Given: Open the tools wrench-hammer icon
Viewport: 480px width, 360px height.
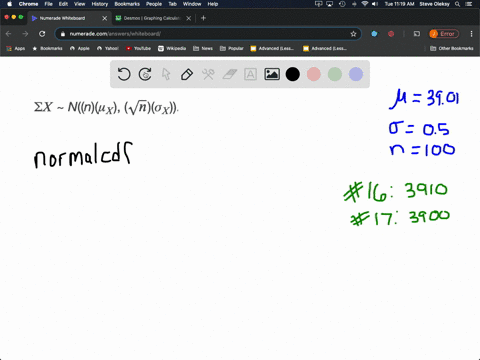Looking at the screenshot, I should coord(208,74).
